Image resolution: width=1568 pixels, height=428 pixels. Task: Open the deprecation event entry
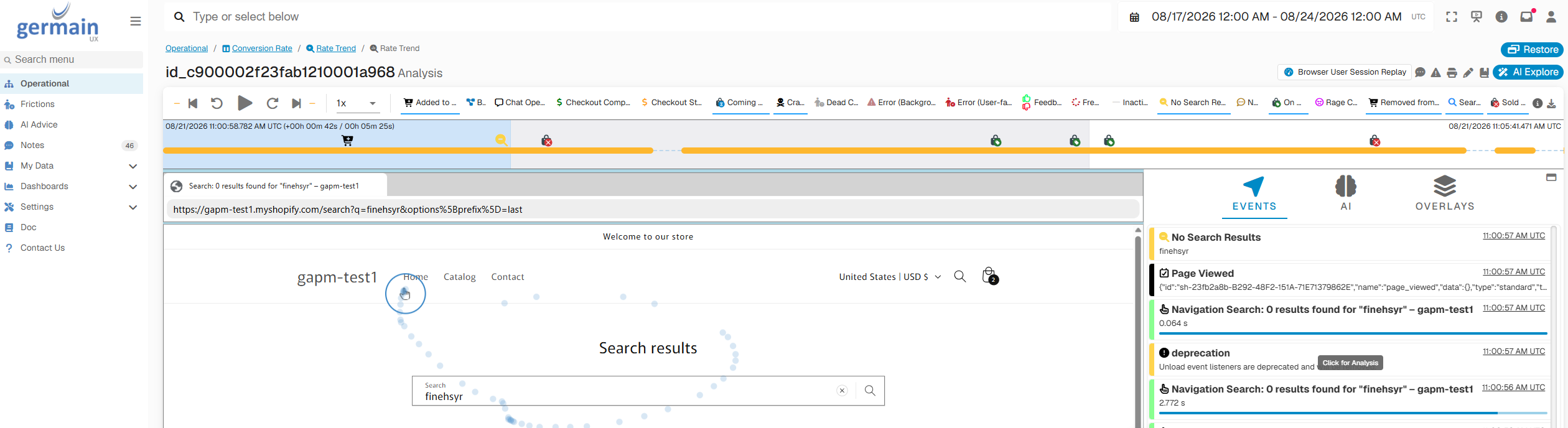(1350, 360)
